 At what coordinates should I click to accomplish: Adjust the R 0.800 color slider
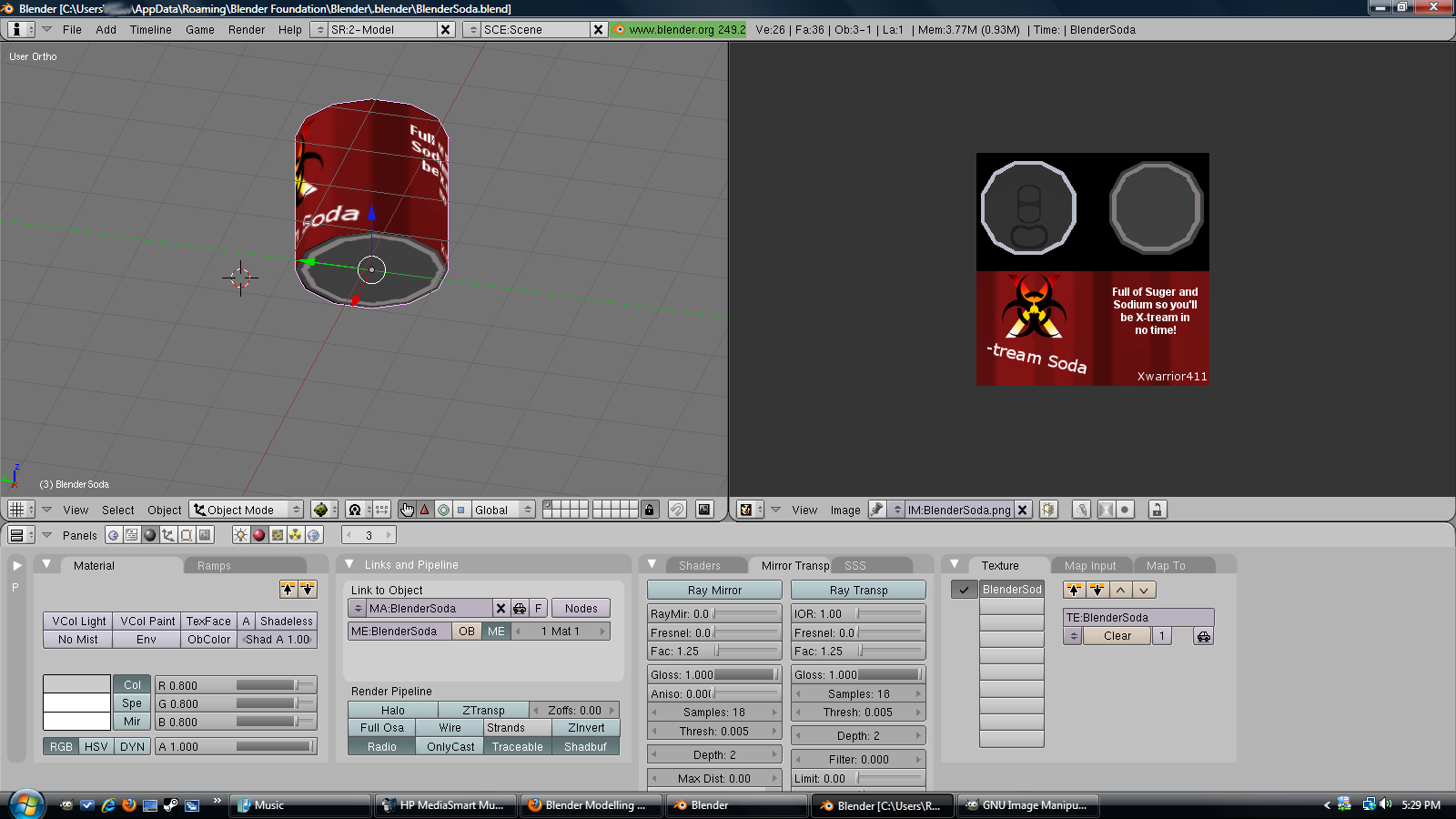[236, 685]
